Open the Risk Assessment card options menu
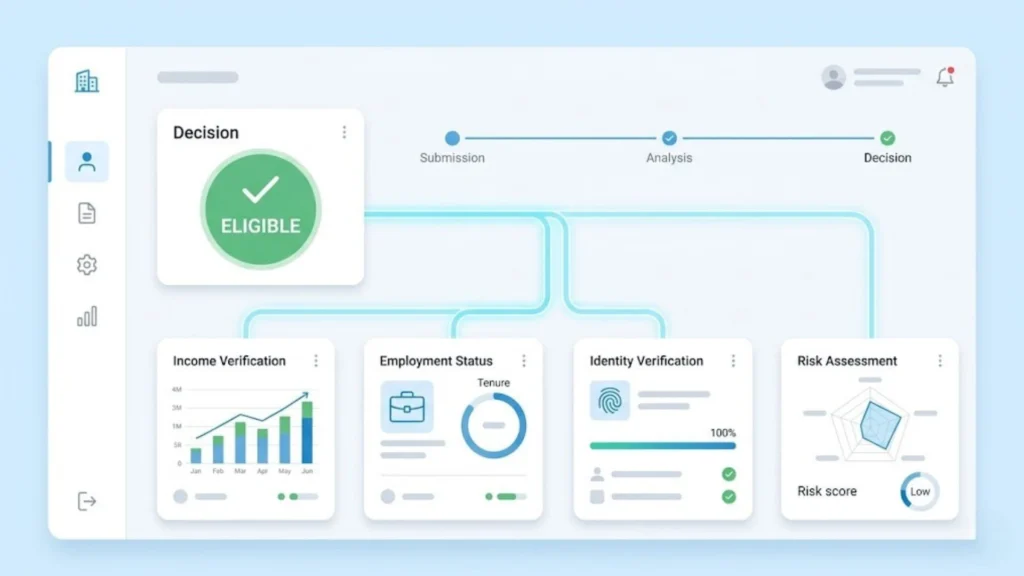1024x576 pixels. [939, 361]
